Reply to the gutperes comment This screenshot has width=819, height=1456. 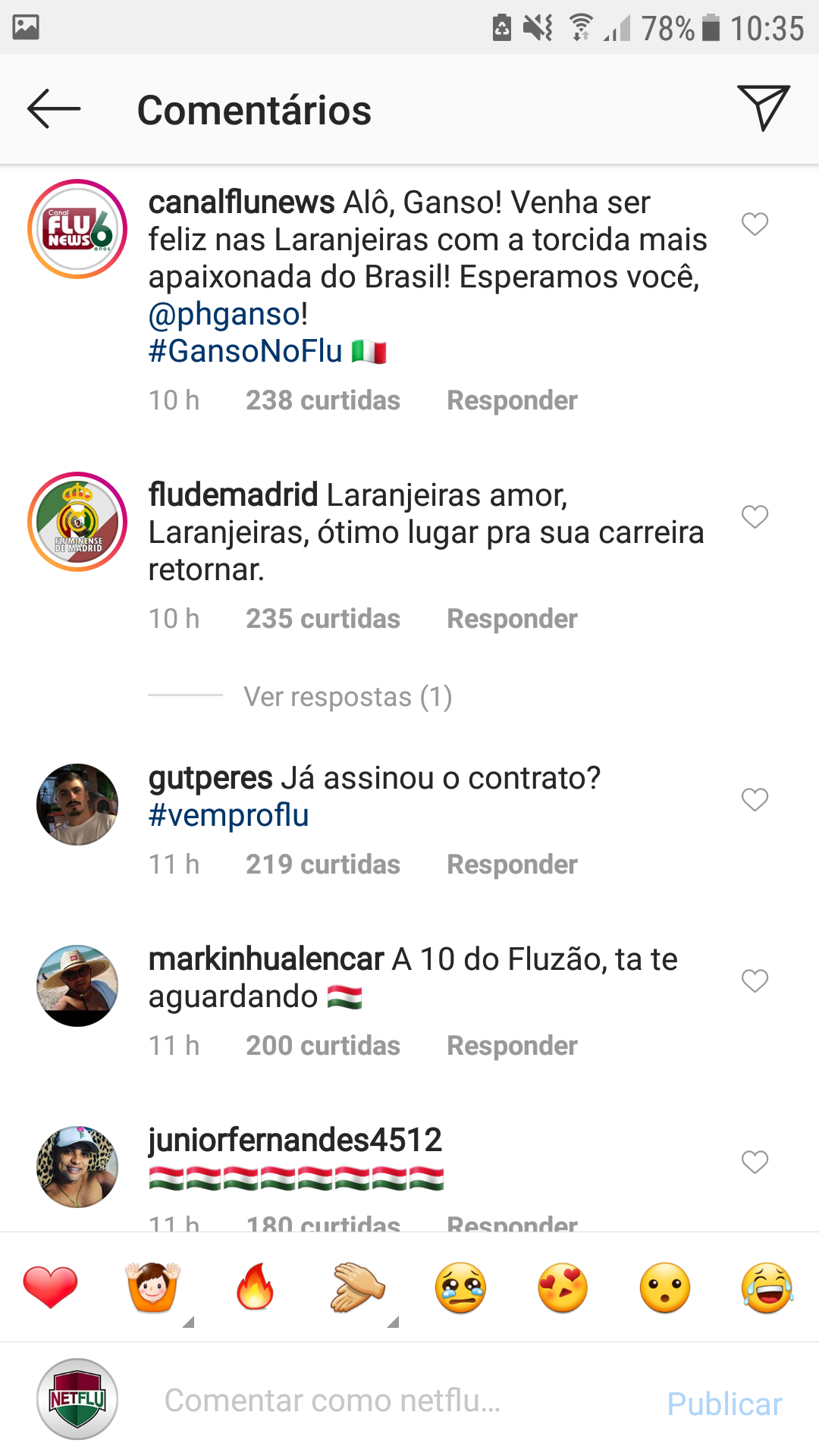point(512,864)
